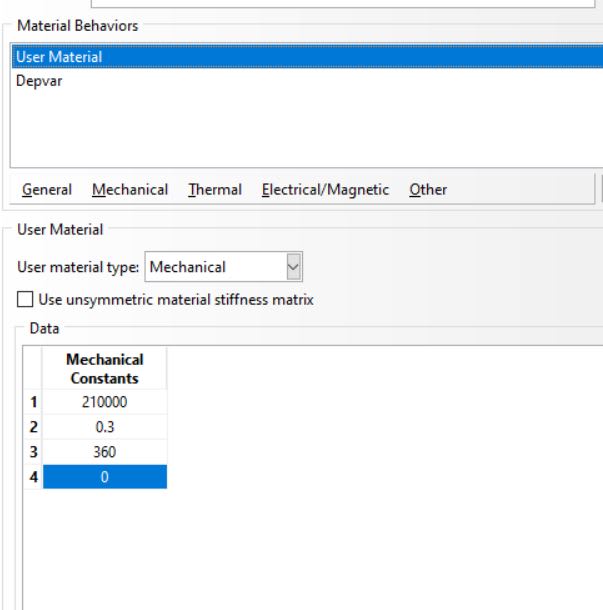The image size is (603, 610).
Task: Select row header 1 in data table
Action: [x=33, y=402]
